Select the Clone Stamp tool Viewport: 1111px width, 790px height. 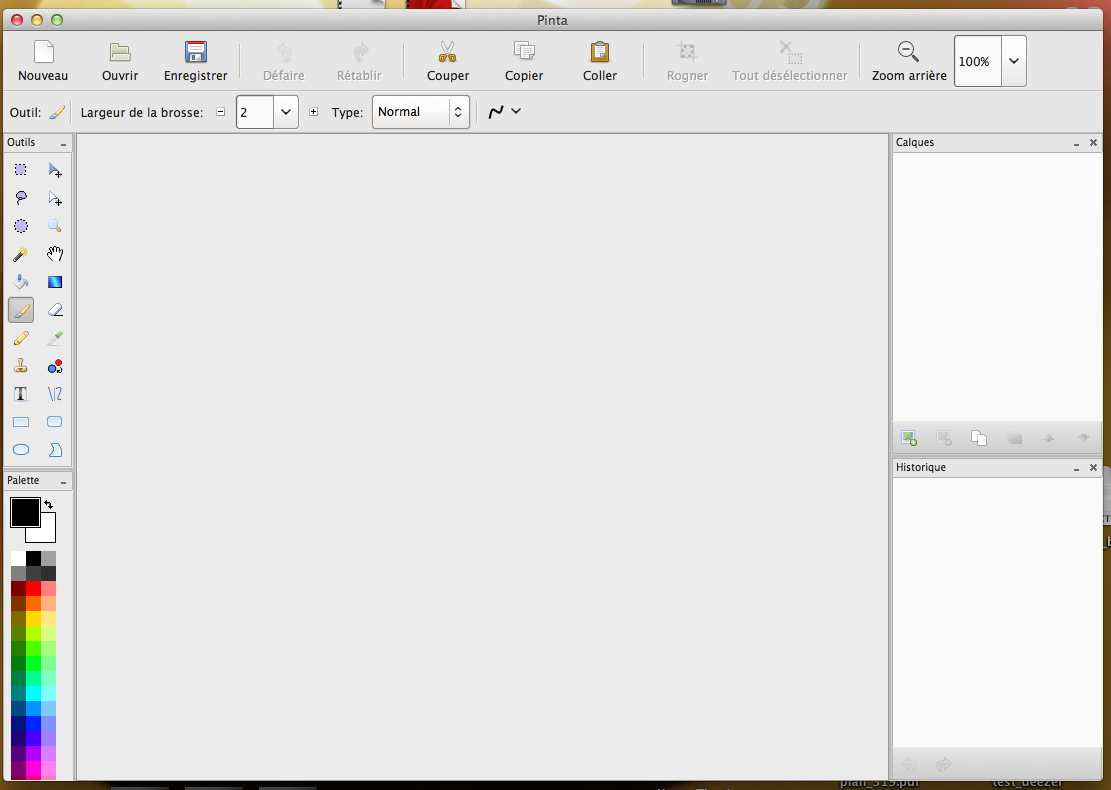(x=21, y=366)
